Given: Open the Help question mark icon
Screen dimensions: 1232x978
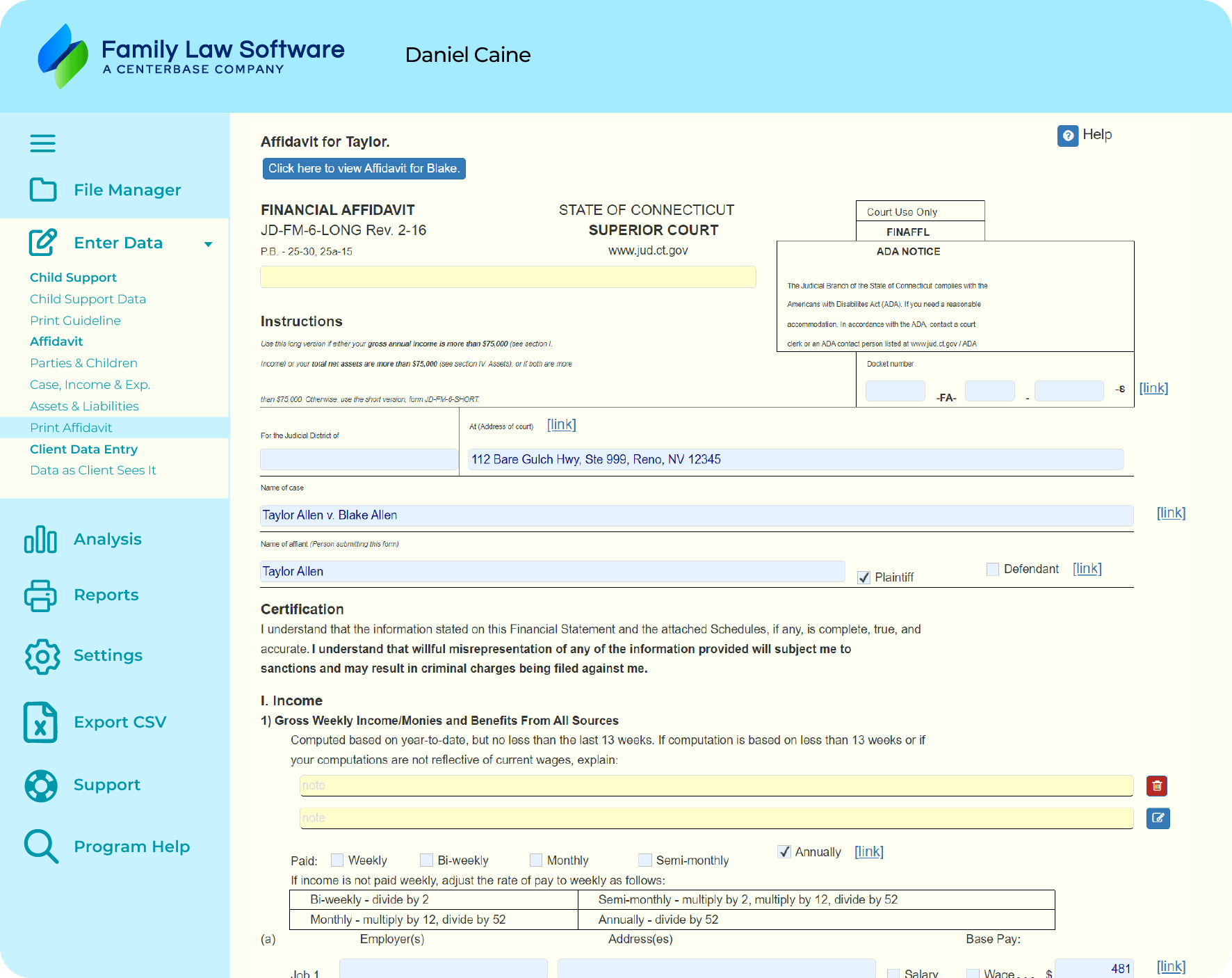Looking at the screenshot, I should tap(1067, 136).
